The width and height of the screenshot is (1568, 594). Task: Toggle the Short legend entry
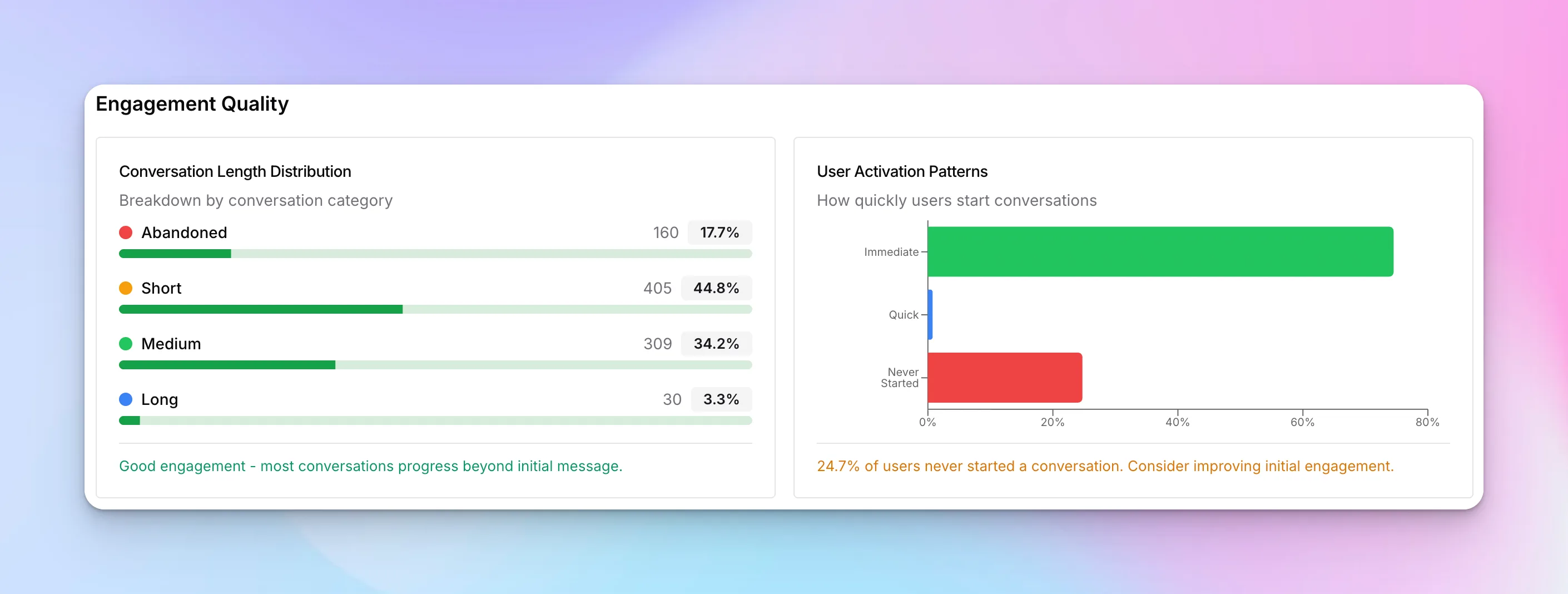161,288
